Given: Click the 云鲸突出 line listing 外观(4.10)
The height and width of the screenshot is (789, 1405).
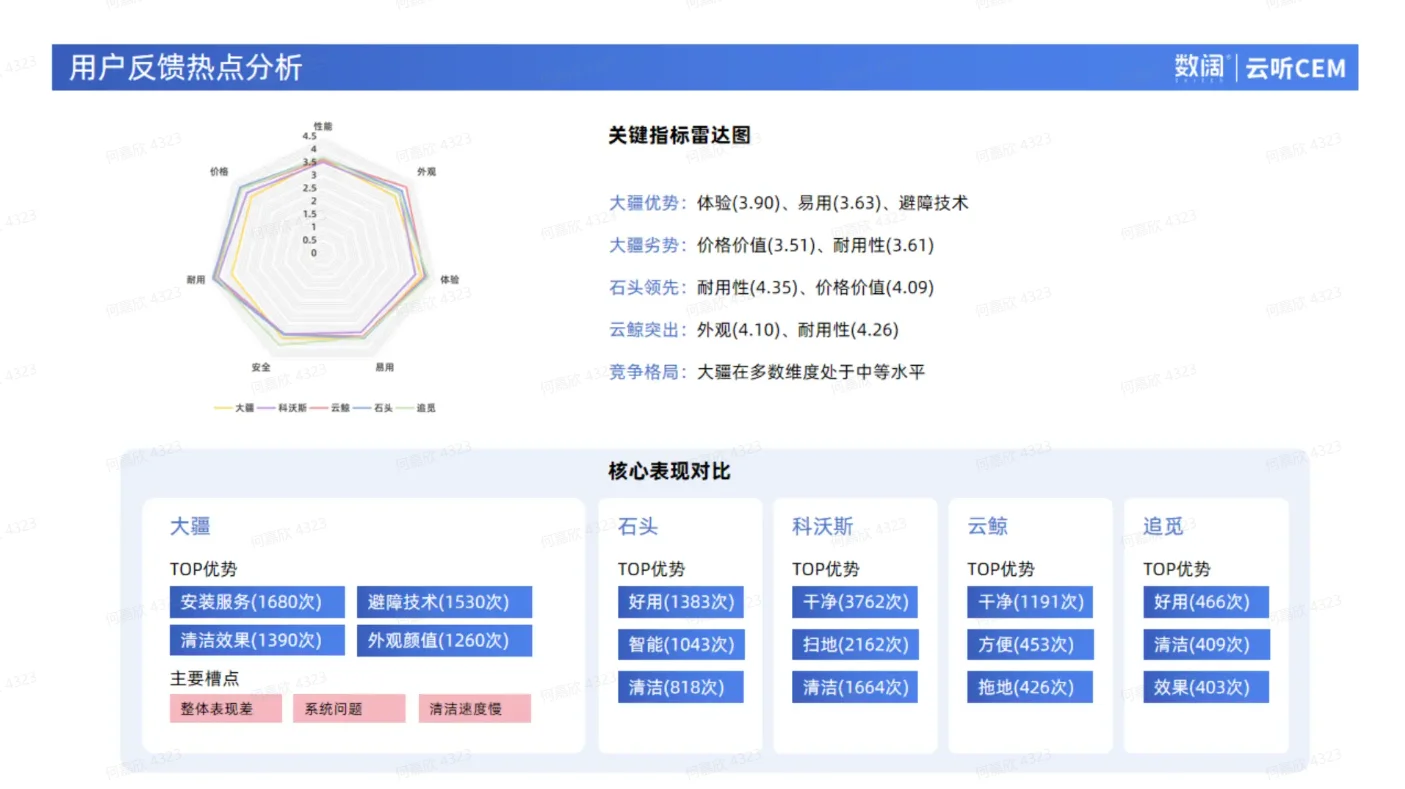Looking at the screenshot, I should click(754, 330).
